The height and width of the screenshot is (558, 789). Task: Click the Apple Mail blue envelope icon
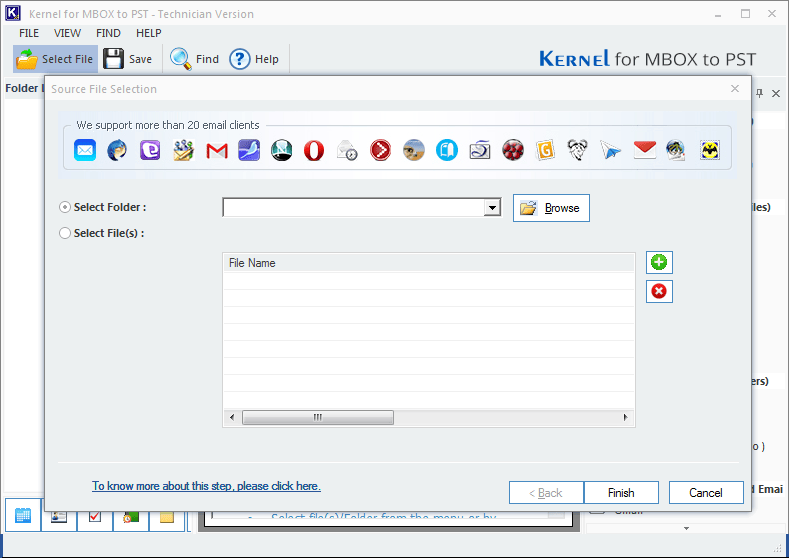coord(85,150)
